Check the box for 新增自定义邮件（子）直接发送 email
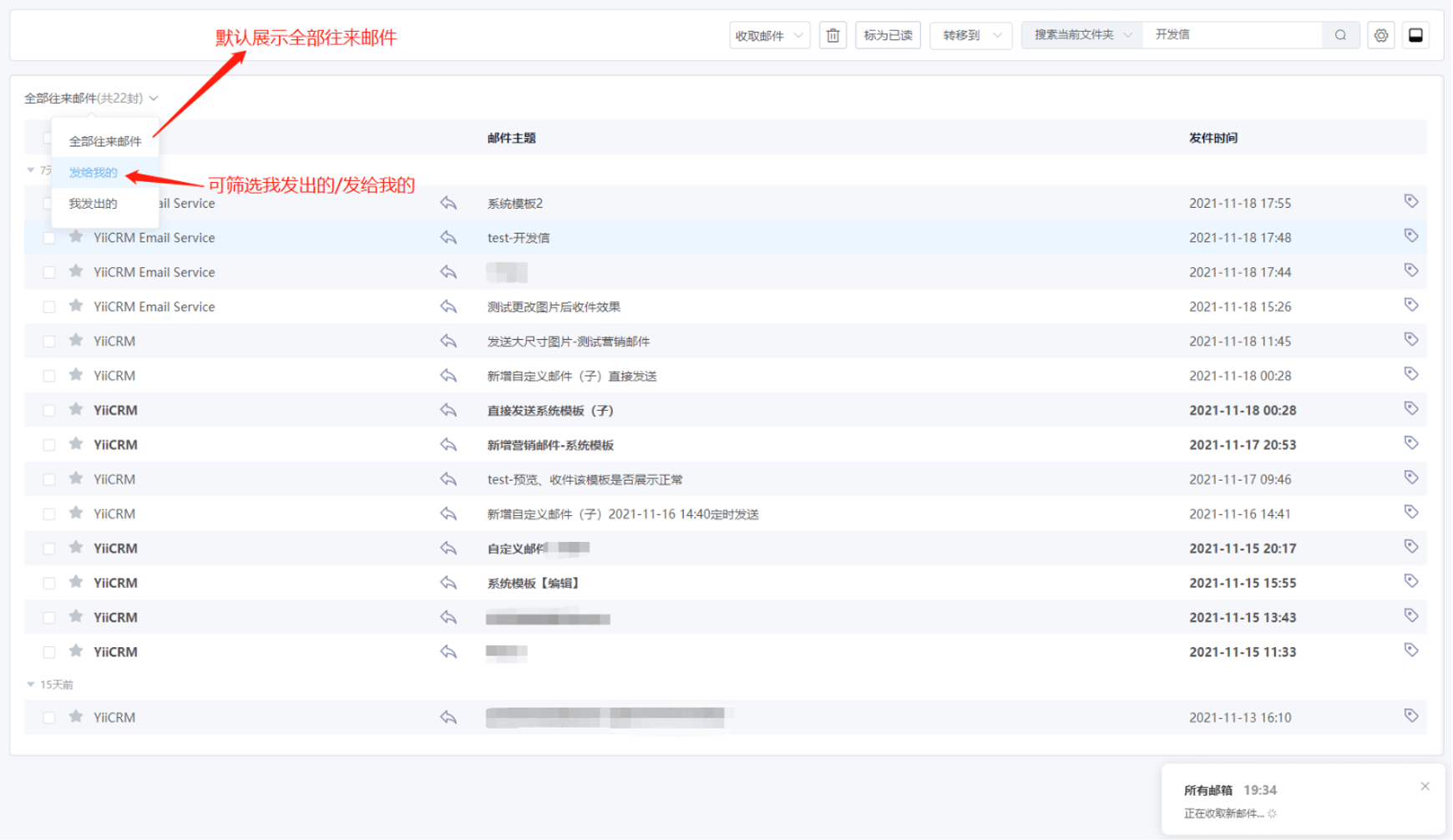This screenshot has height=840, width=1453. point(49,376)
